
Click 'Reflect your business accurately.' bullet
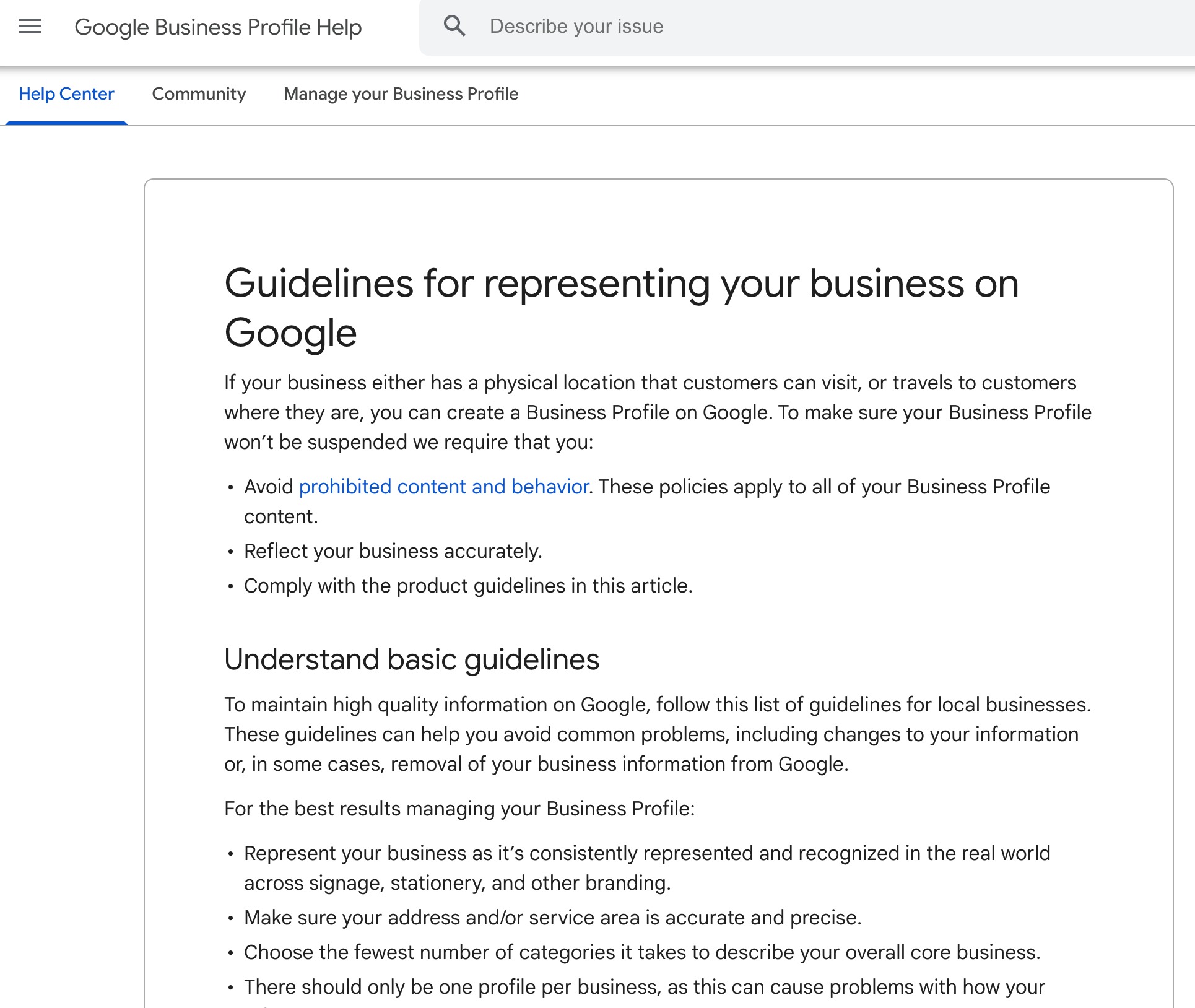point(393,551)
